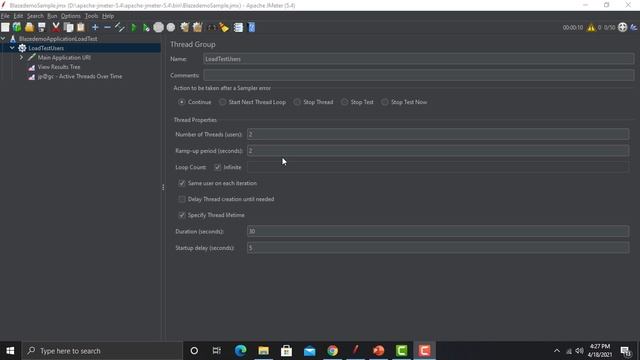
Task: Click the Stop test round icon
Action: [158, 27]
